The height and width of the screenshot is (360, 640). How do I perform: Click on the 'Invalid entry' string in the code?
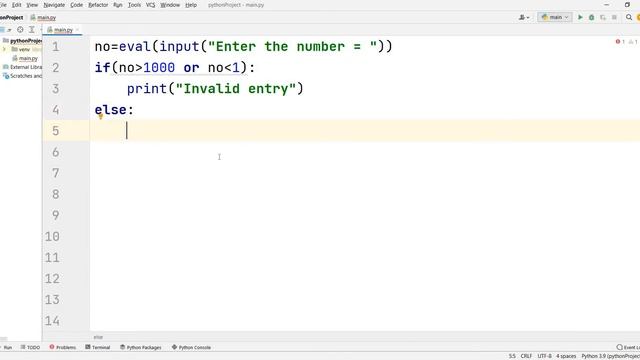click(236, 89)
